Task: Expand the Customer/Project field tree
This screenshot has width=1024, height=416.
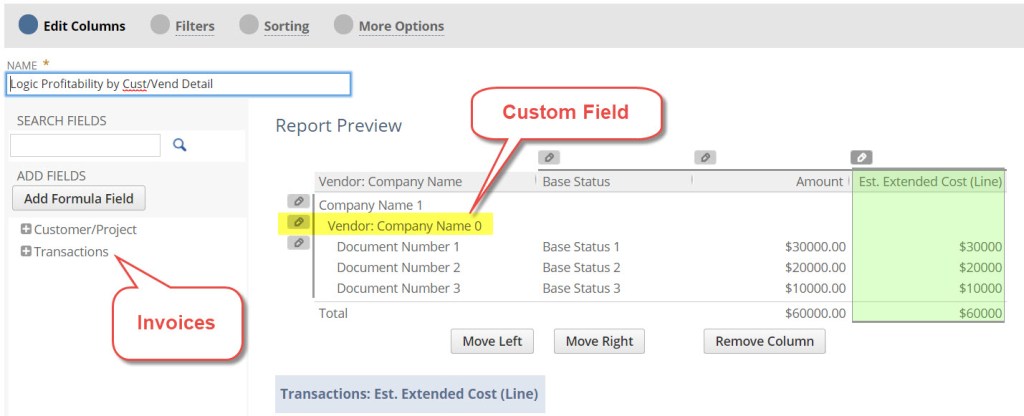Action: pyautogui.click(x=26, y=229)
